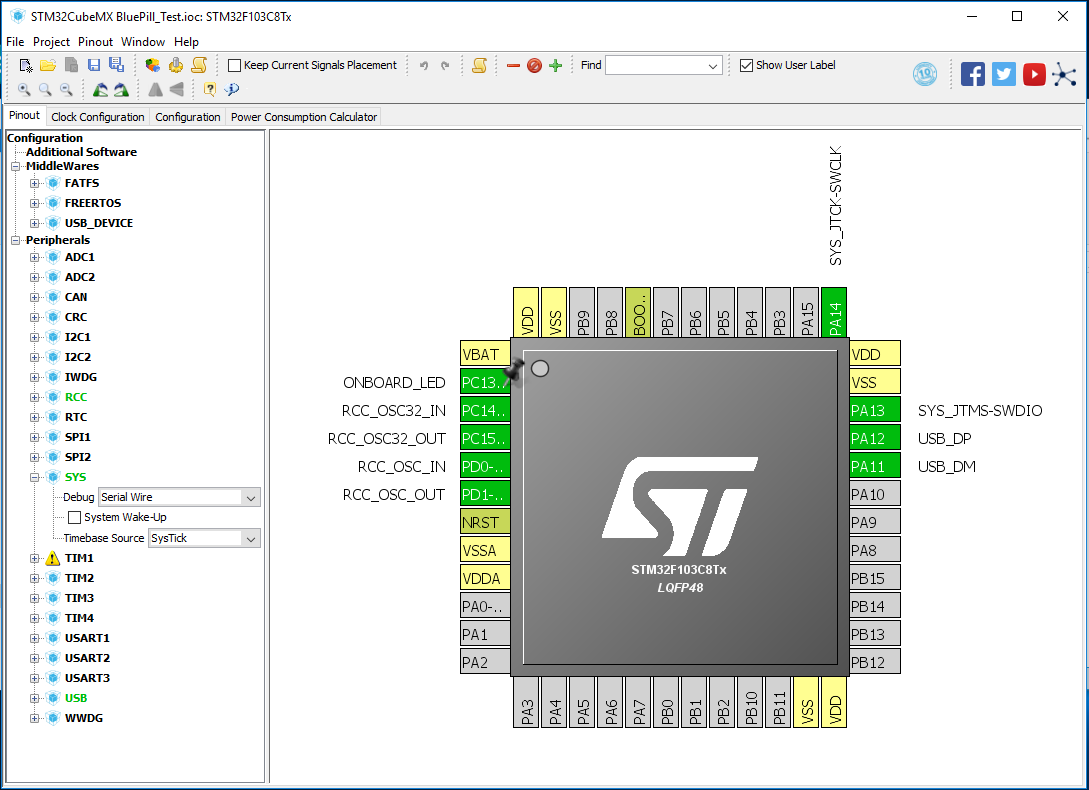Open the Power Consumption Calculator tab

(304, 117)
